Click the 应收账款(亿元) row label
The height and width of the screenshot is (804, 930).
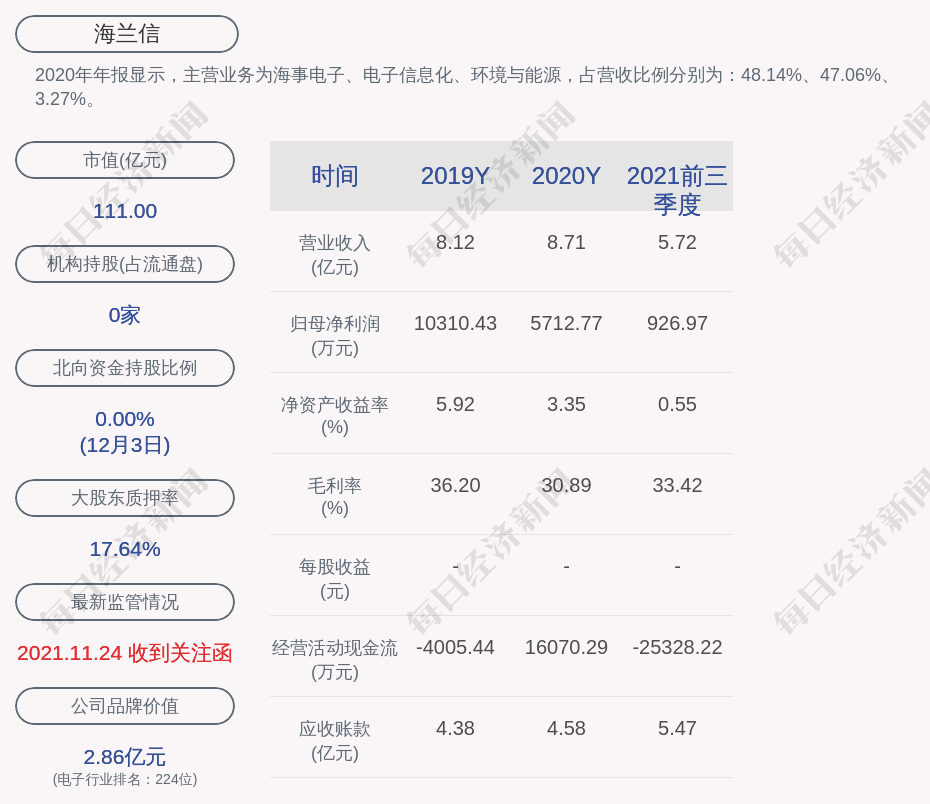[x=335, y=741]
